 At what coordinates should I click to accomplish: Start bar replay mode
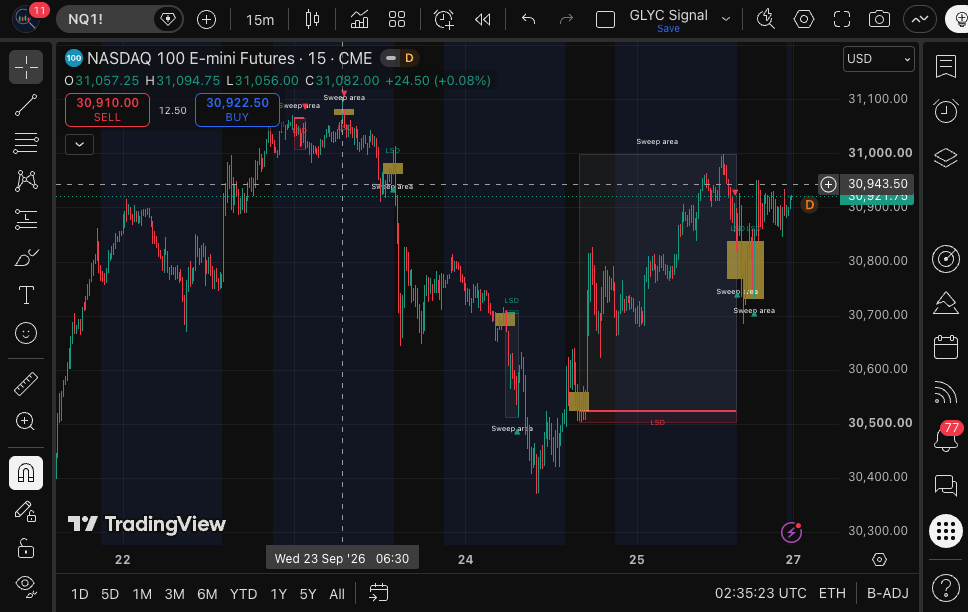pyautogui.click(x=482, y=20)
